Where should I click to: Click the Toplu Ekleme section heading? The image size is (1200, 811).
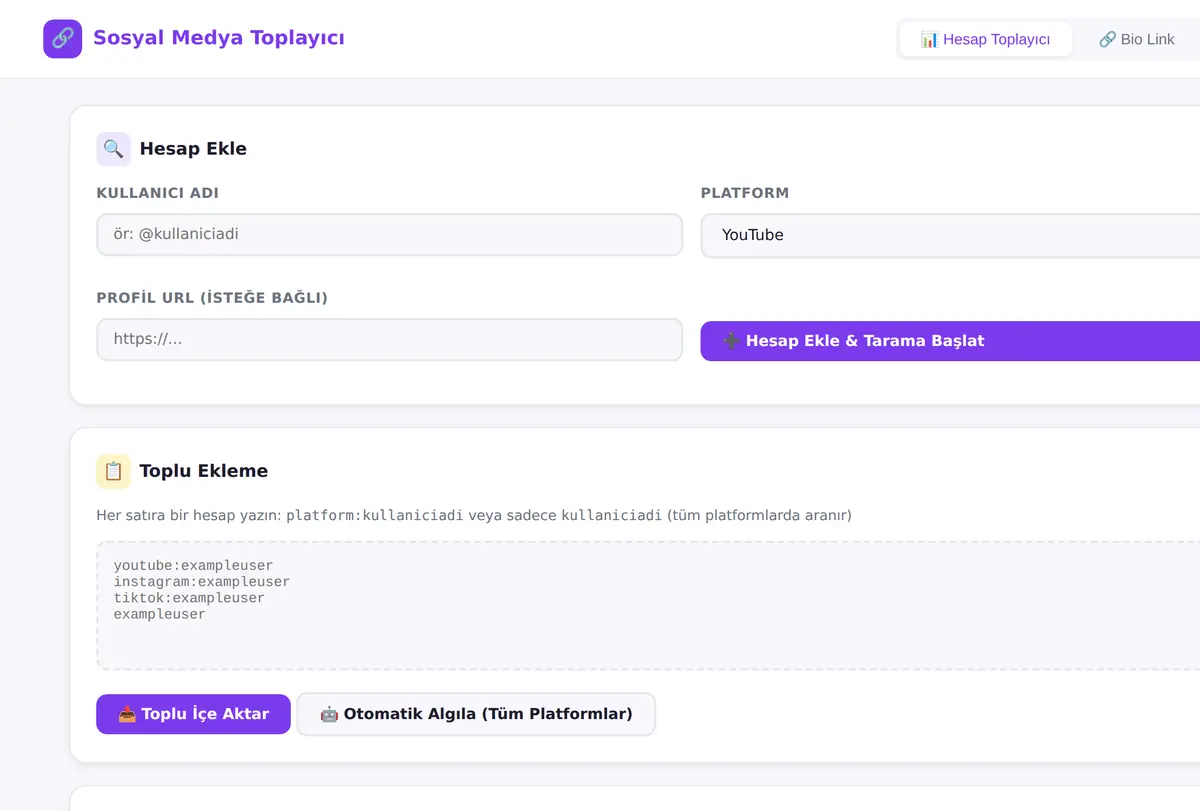coord(204,471)
